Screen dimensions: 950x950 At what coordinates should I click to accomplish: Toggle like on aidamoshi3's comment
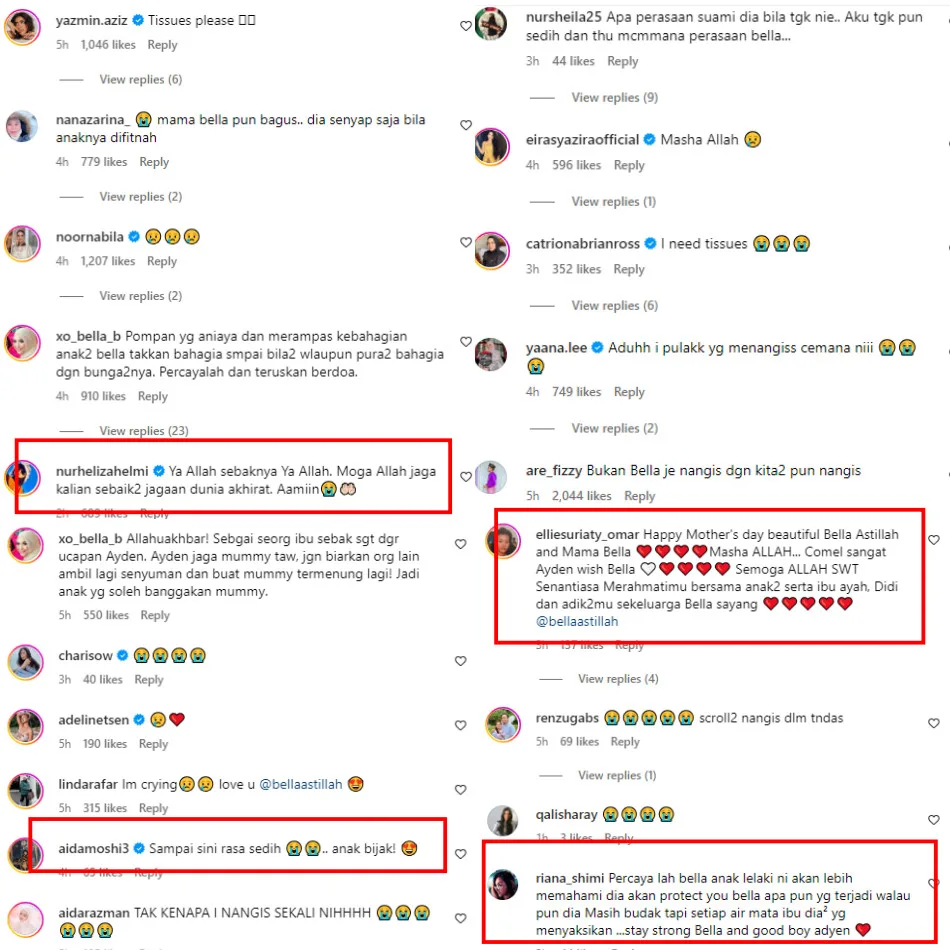[460, 854]
